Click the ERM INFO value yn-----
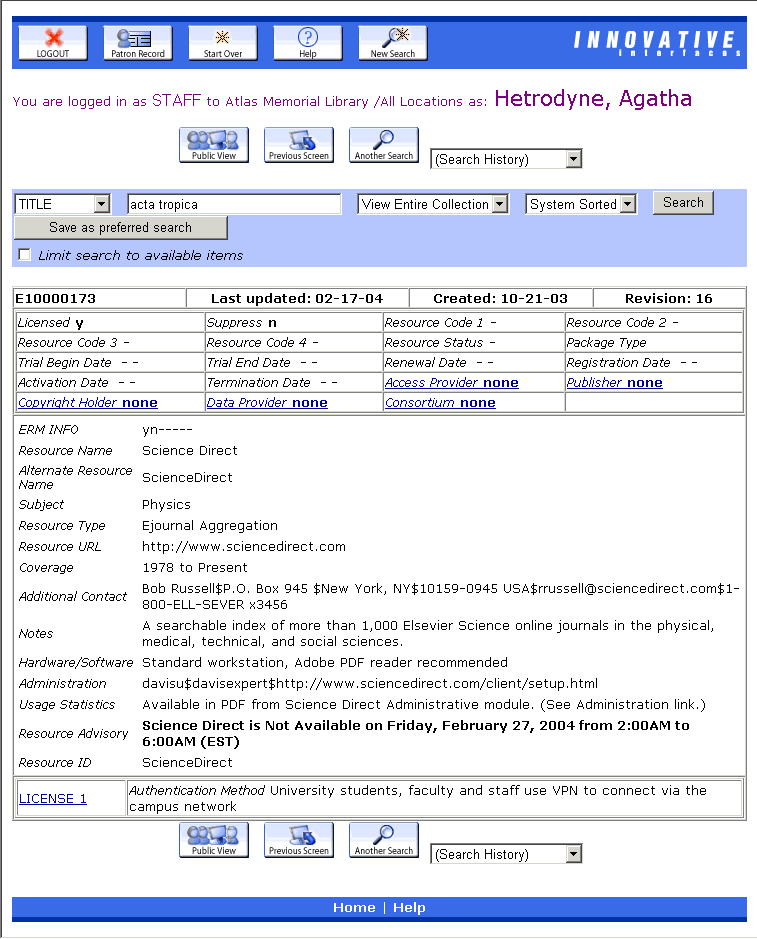Image resolution: width=757 pixels, height=939 pixels. point(167,429)
